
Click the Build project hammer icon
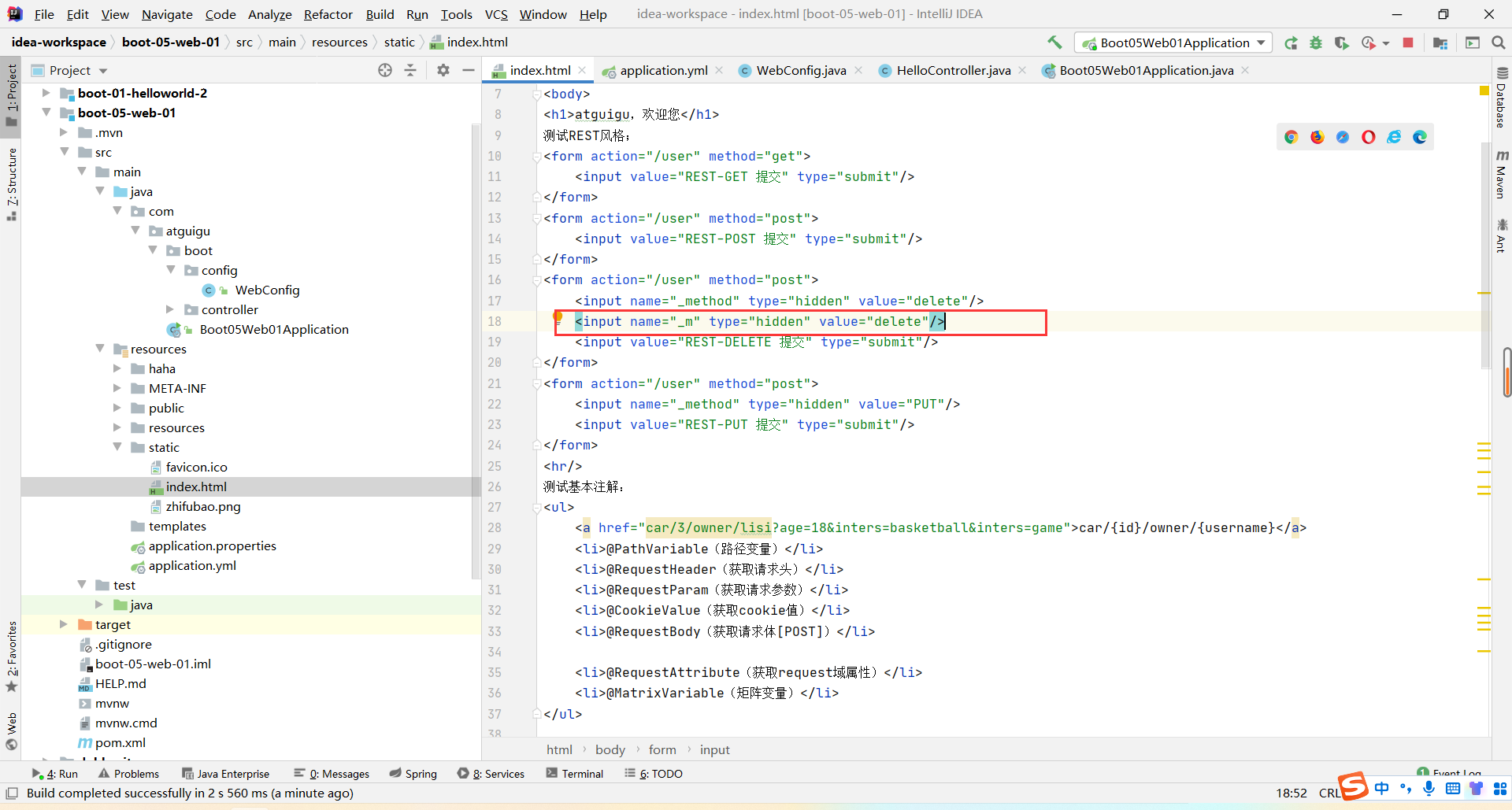click(x=1054, y=43)
